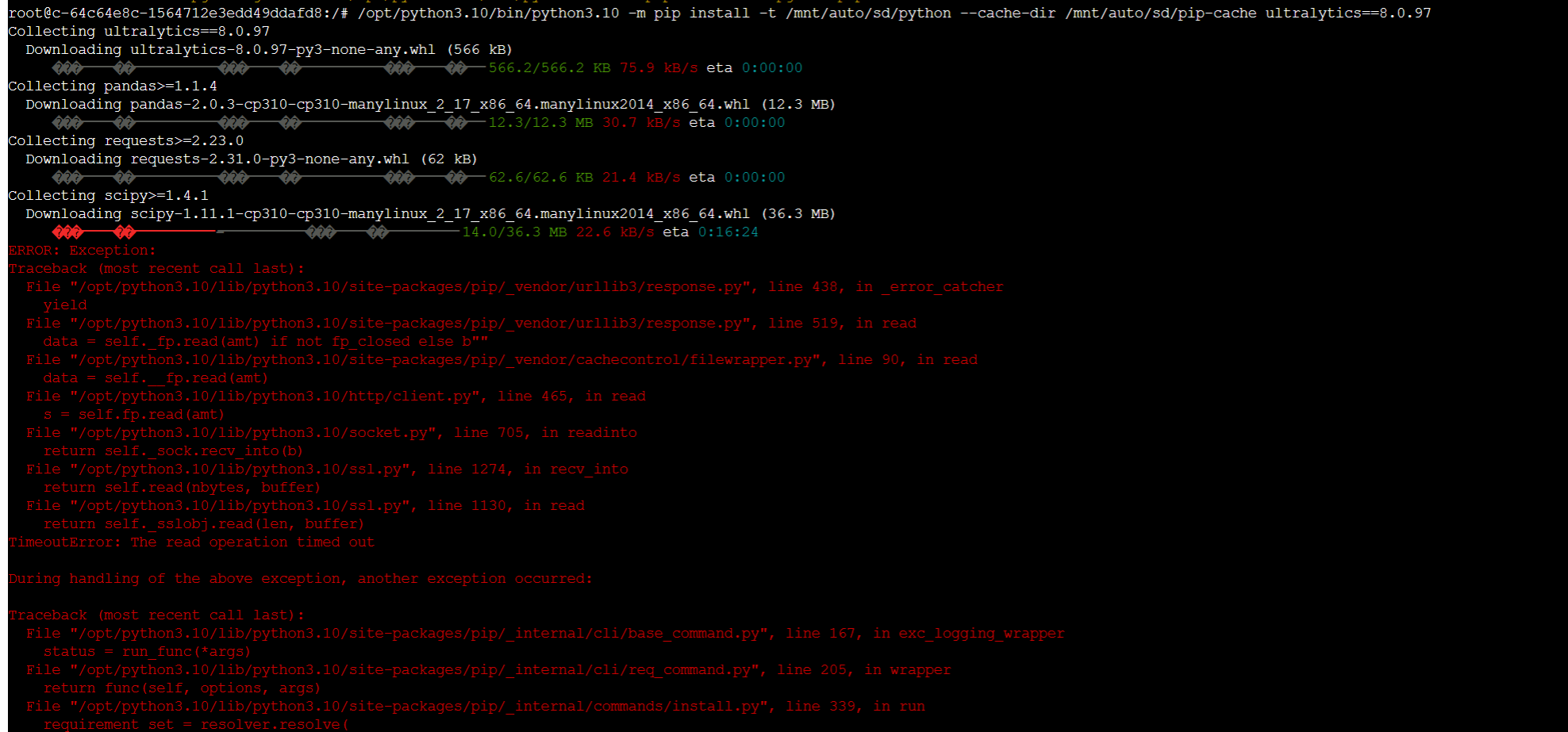This screenshot has width=1568, height=732.
Task: Click the red scipy download progress bar
Action: tap(133, 232)
